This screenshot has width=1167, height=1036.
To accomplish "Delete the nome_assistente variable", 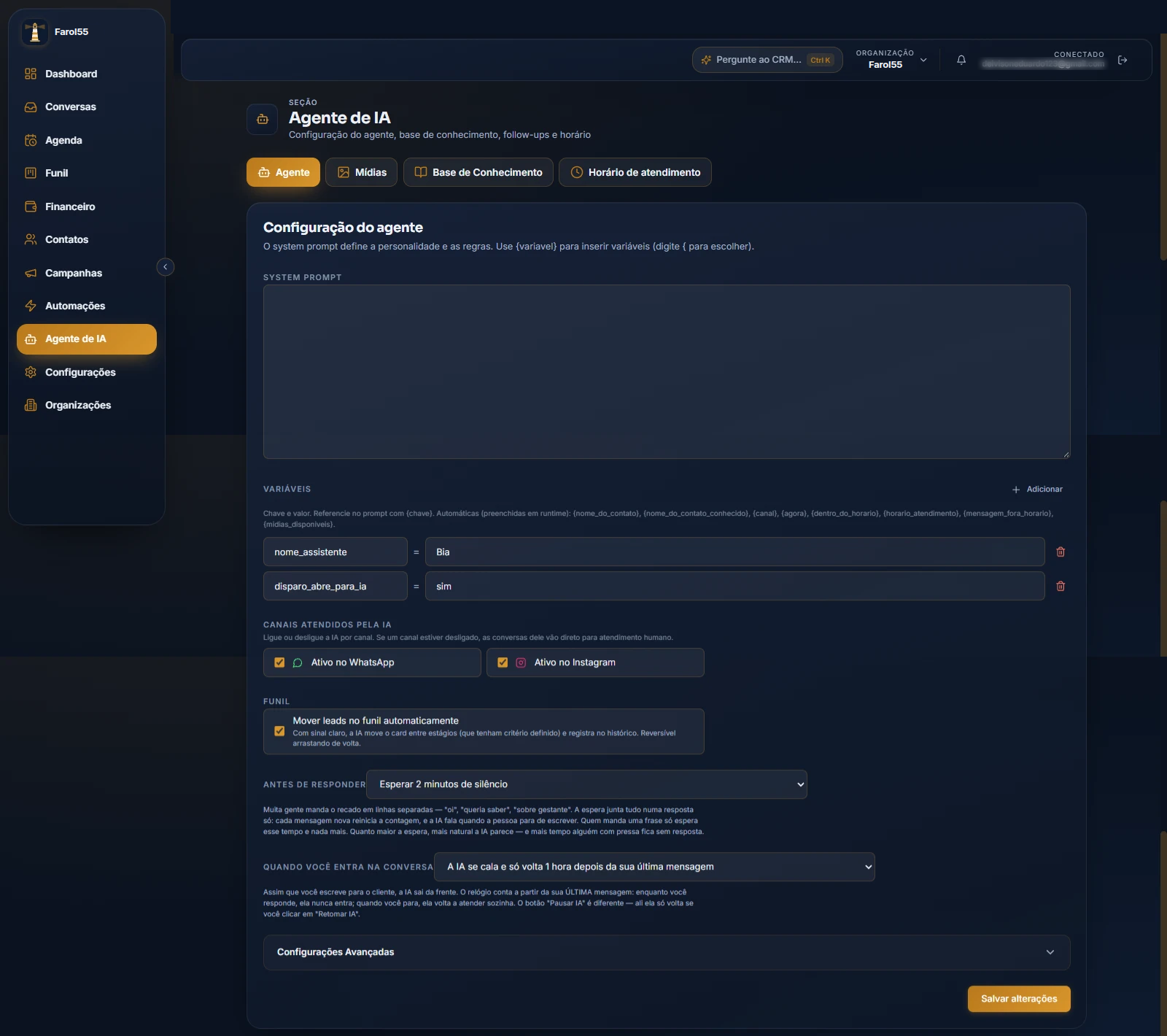I will pos(1061,552).
